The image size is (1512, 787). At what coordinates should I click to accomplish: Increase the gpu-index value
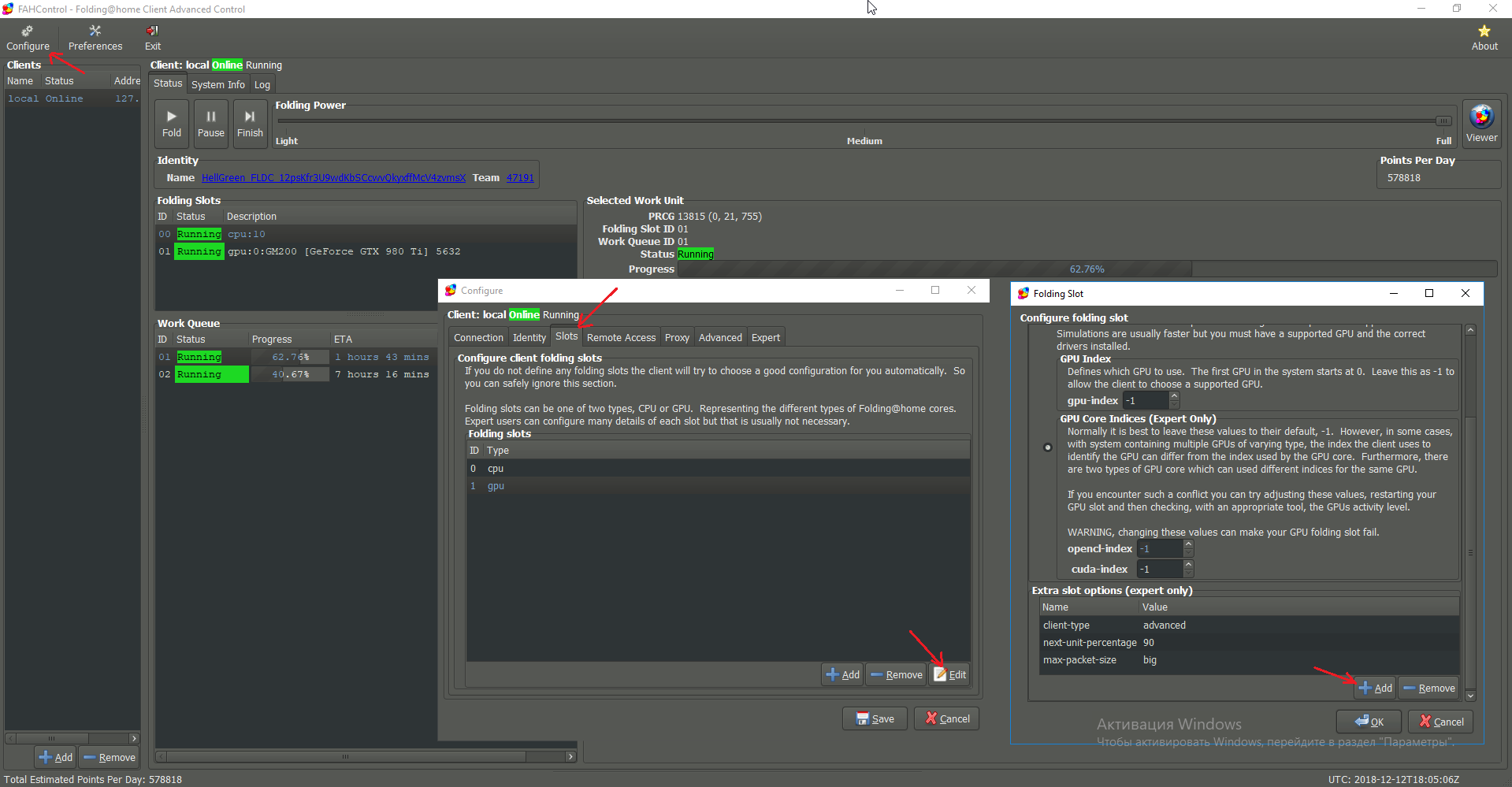click(1174, 396)
